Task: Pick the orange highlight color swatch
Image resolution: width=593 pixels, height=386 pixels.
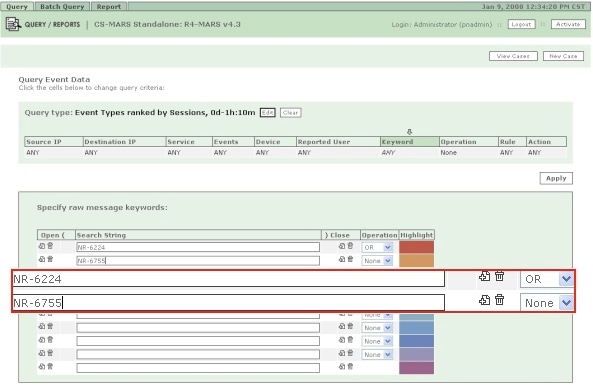Action: pyautogui.click(x=416, y=260)
